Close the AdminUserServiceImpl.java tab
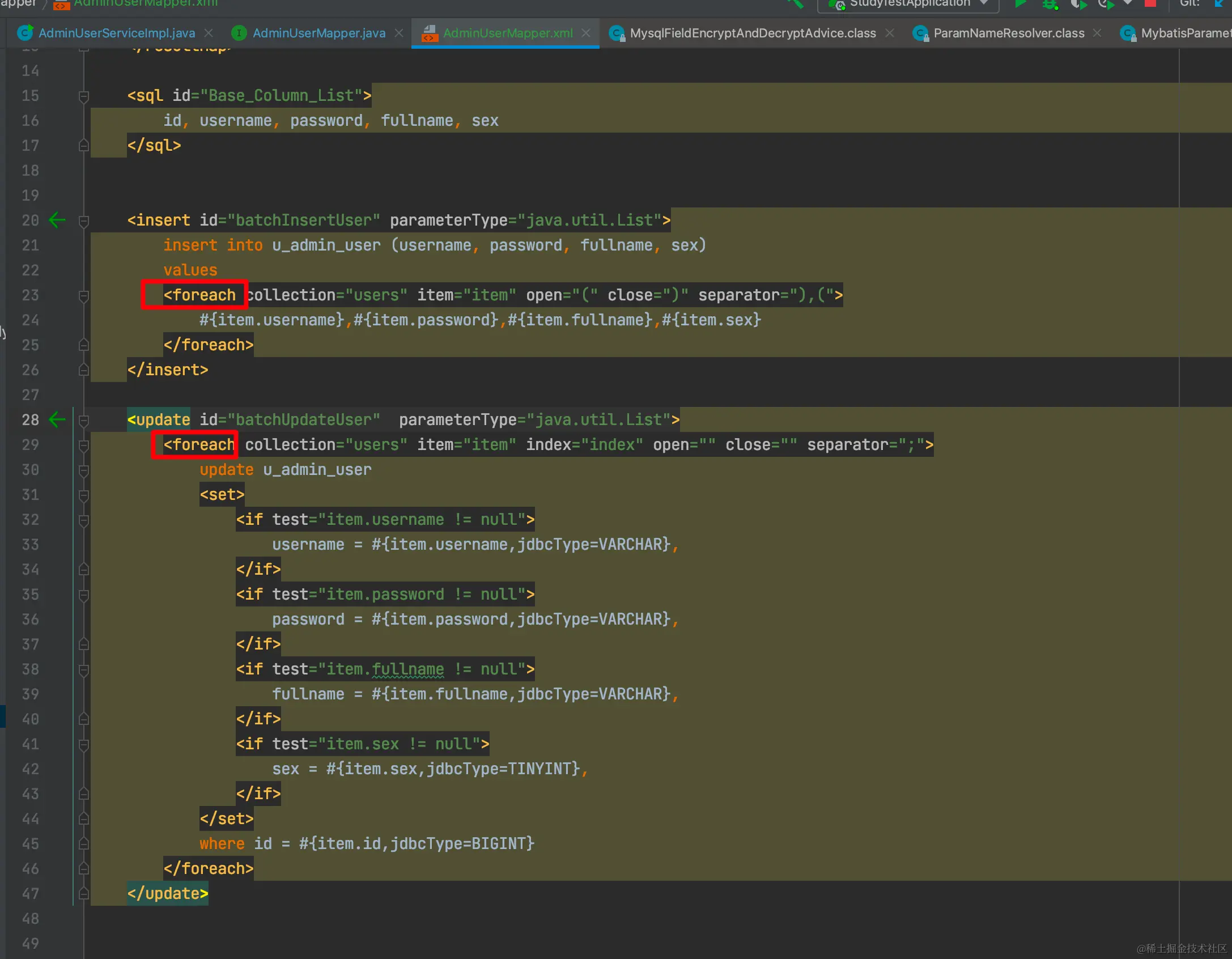 point(209,33)
